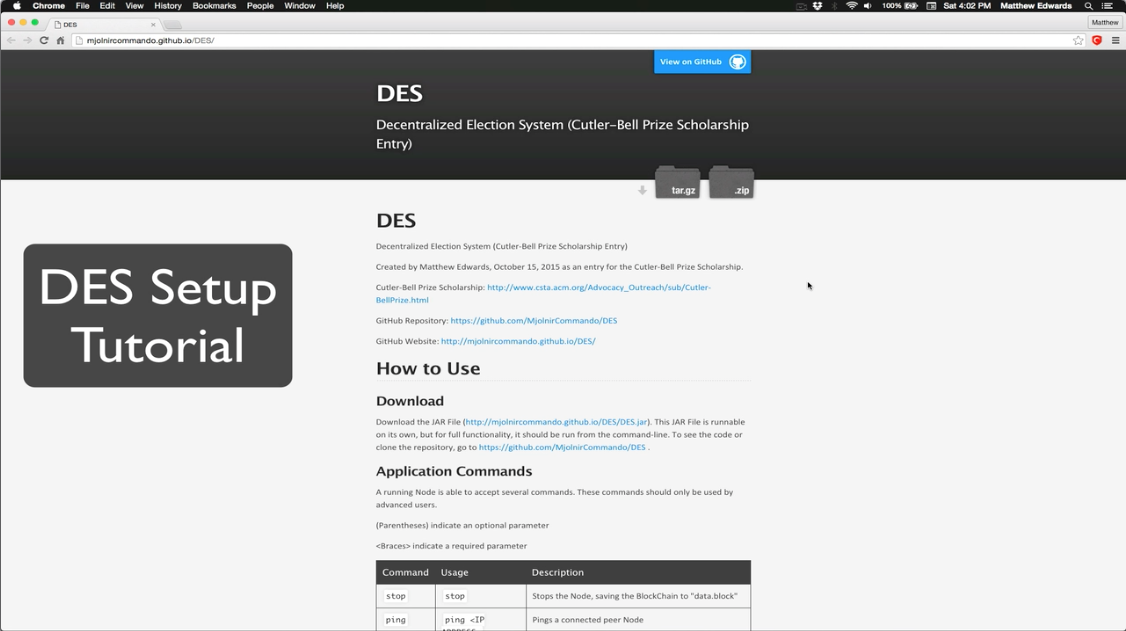This screenshot has height=631, width=1126.
Task: Click the Bluetooth status icon
Action: [836, 5]
